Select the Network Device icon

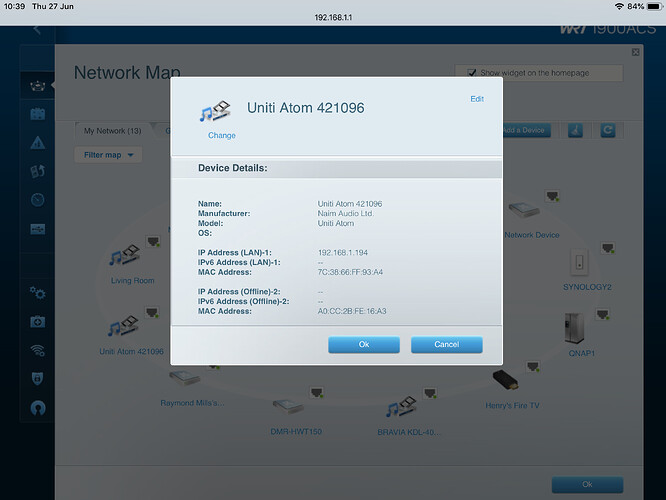tap(524, 210)
